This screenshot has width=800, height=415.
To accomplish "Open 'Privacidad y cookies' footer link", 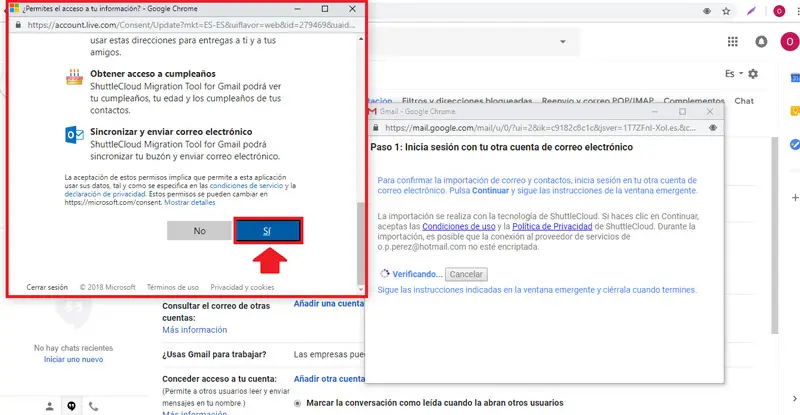I will tap(242, 287).
